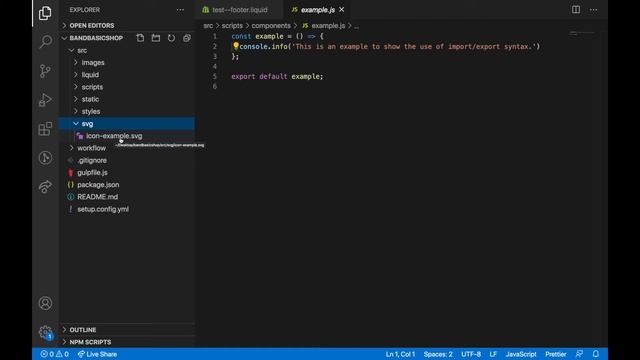This screenshot has height=360, width=640.
Task: Show errors and warnings count
Action: coord(54,354)
